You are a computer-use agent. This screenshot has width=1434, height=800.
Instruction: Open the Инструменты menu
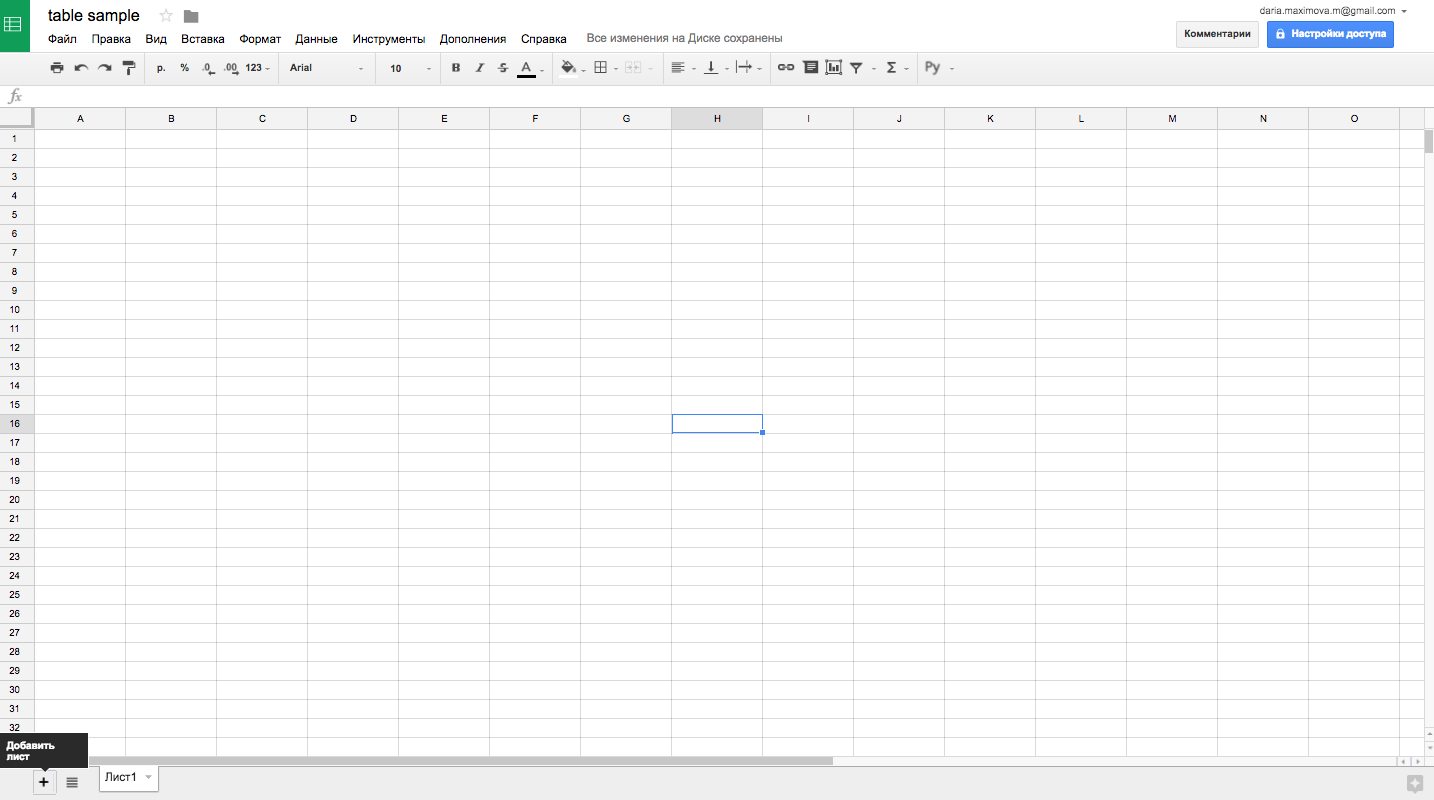pyautogui.click(x=389, y=39)
